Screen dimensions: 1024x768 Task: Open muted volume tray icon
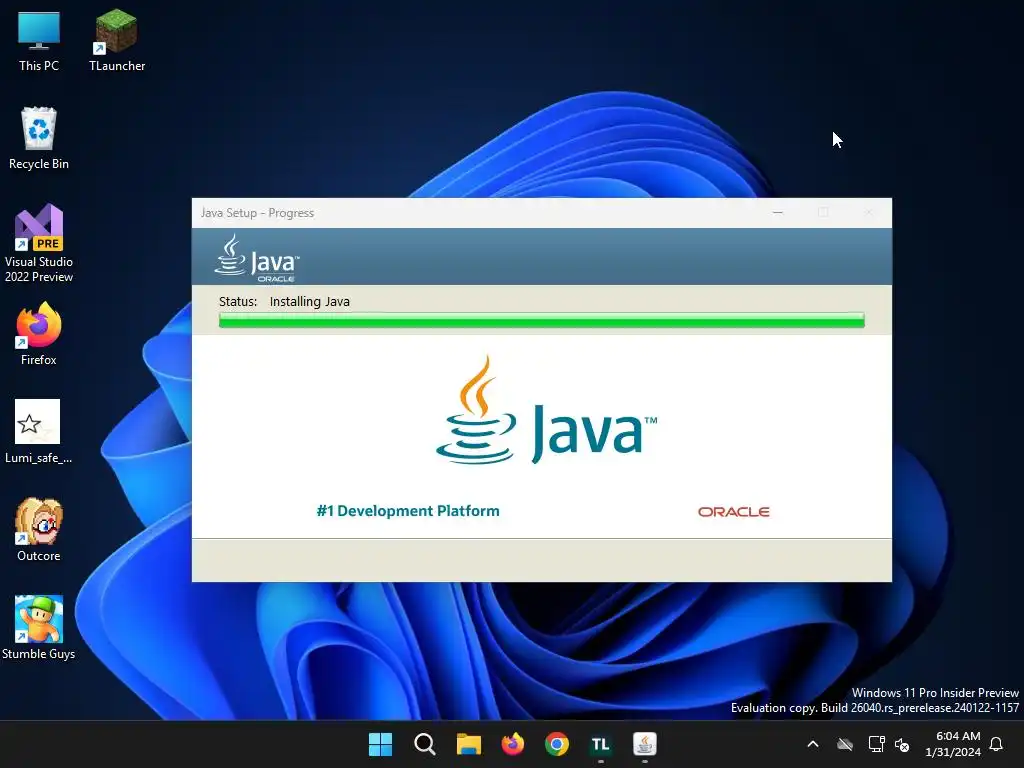(902, 744)
